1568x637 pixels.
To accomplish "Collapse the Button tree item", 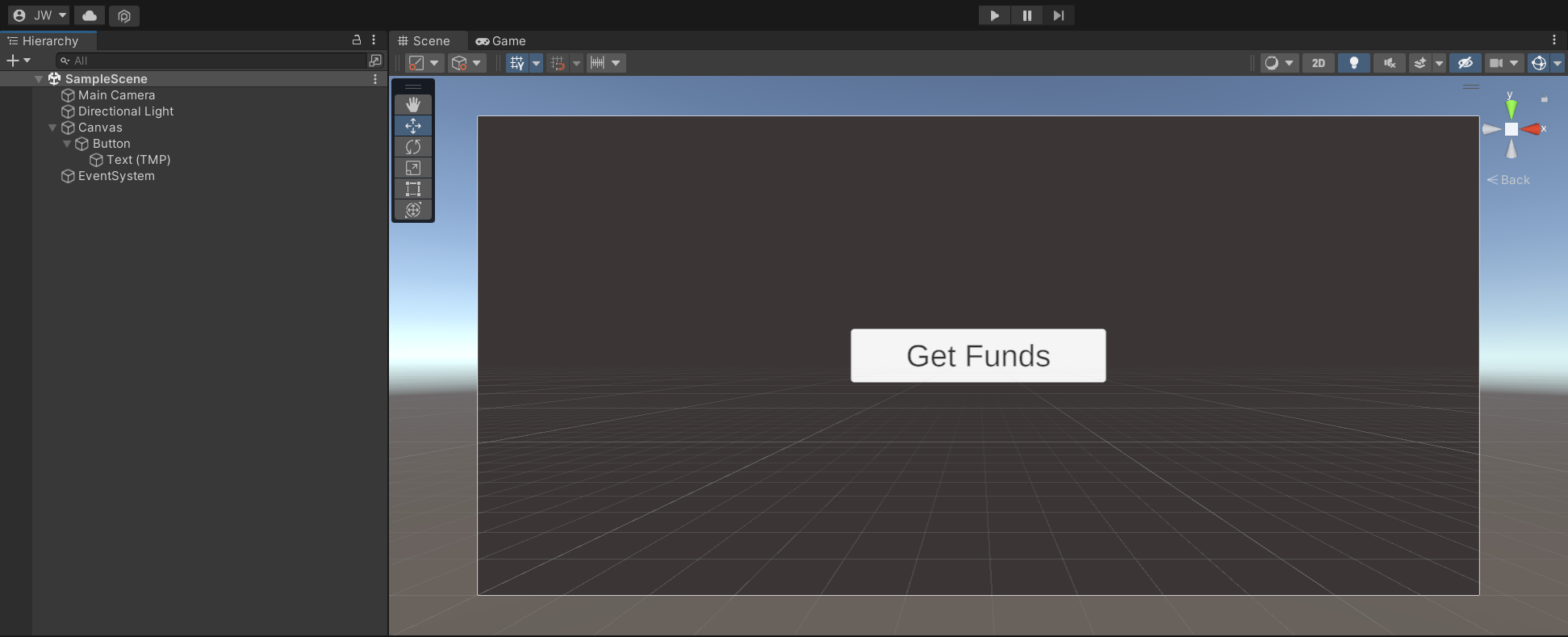I will 67,144.
